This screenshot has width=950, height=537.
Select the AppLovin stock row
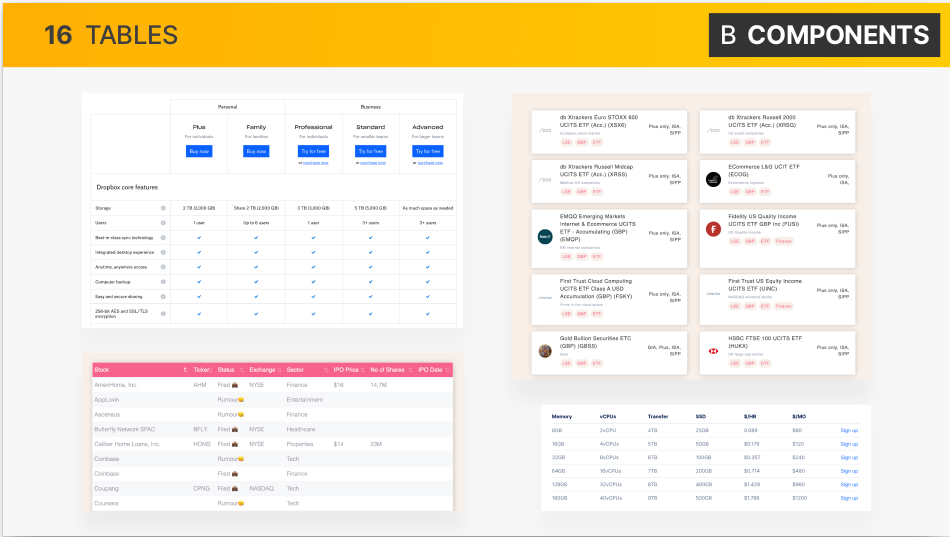tap(273, 399)
